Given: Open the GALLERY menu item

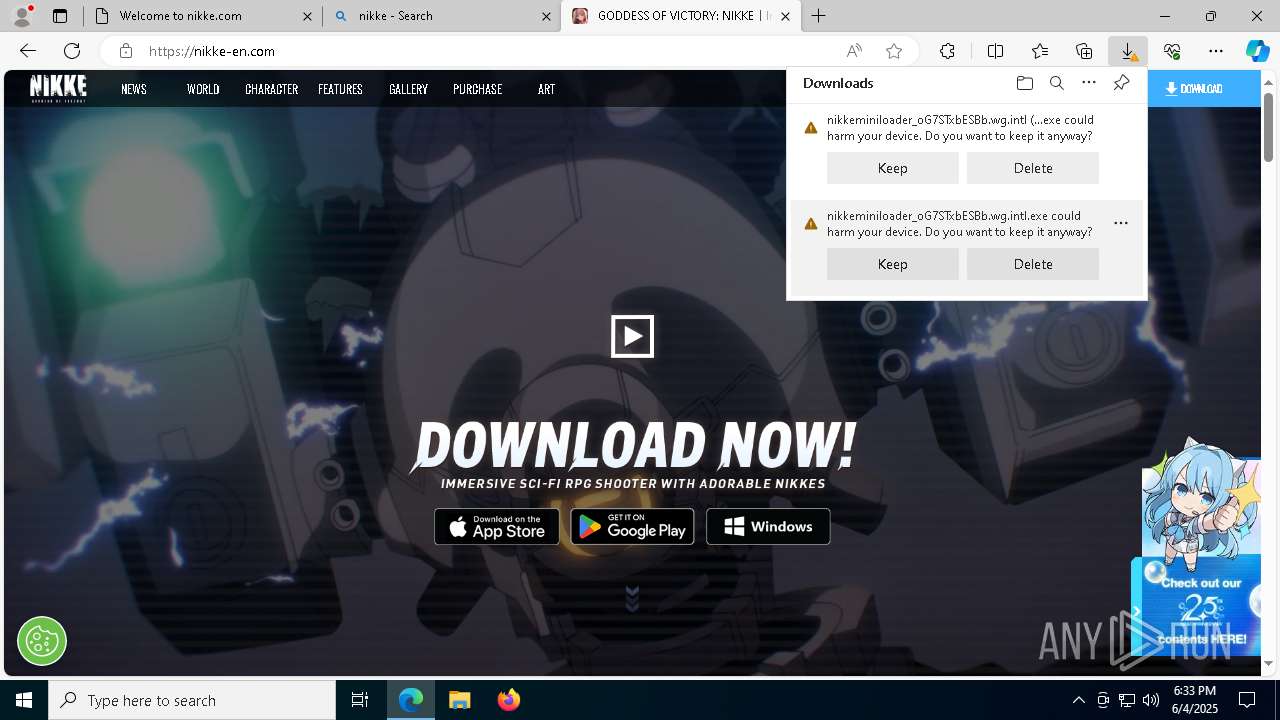Looking at the screenshot, I should (408, 89).
